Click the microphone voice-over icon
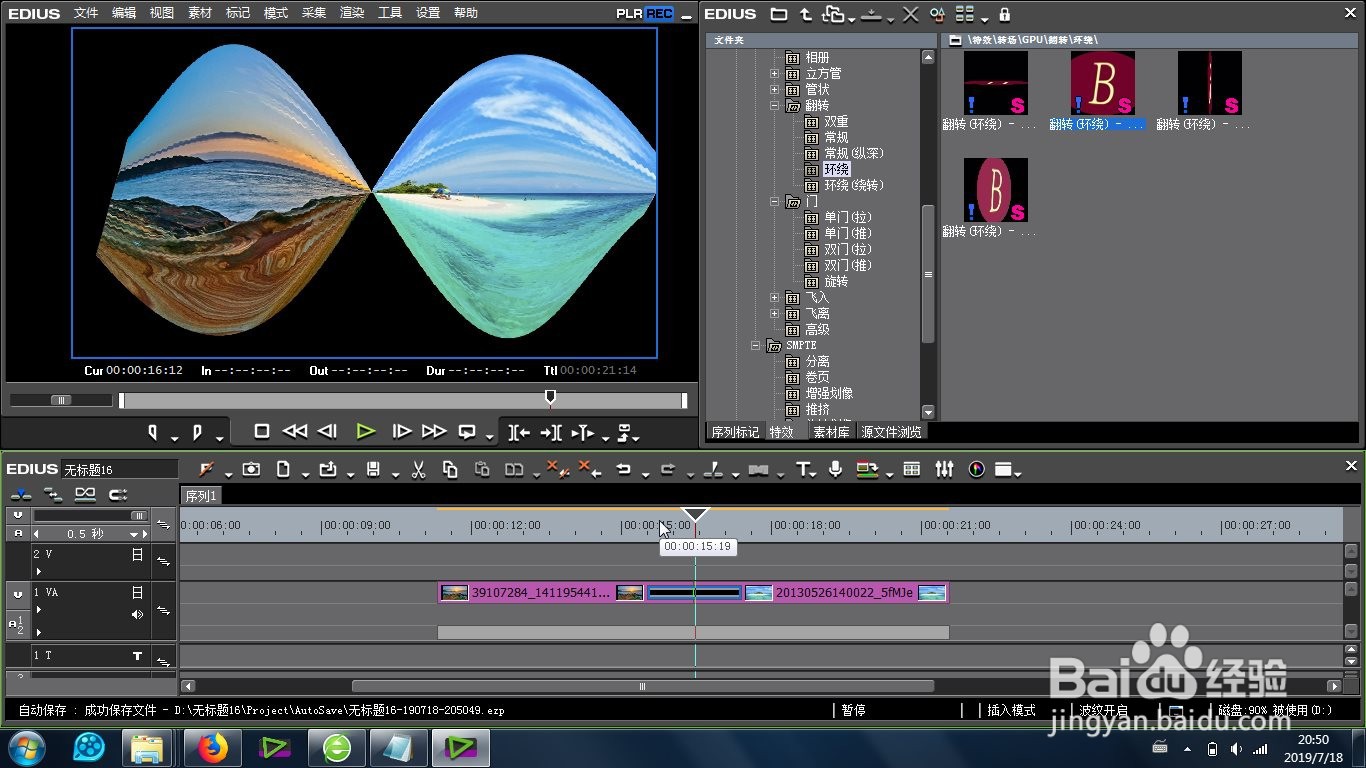 click(835, 469)
